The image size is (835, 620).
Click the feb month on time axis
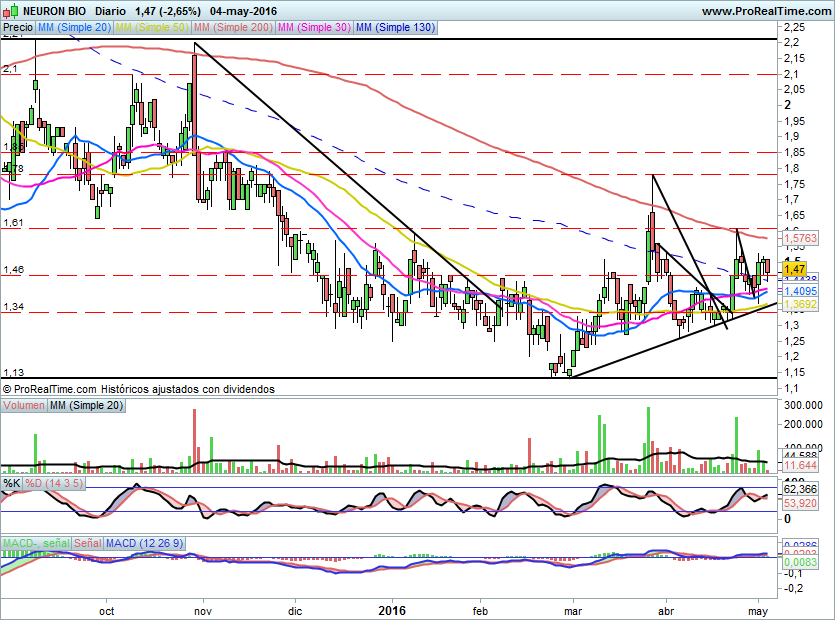pyautogui.click(x=480, y=611)
